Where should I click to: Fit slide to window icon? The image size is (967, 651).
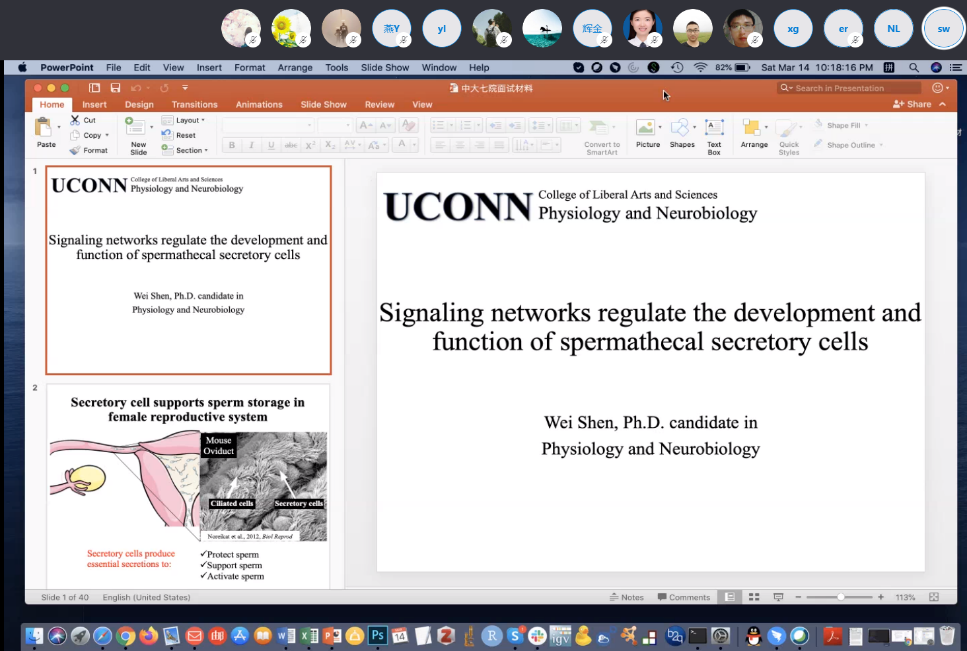(934, 597)
